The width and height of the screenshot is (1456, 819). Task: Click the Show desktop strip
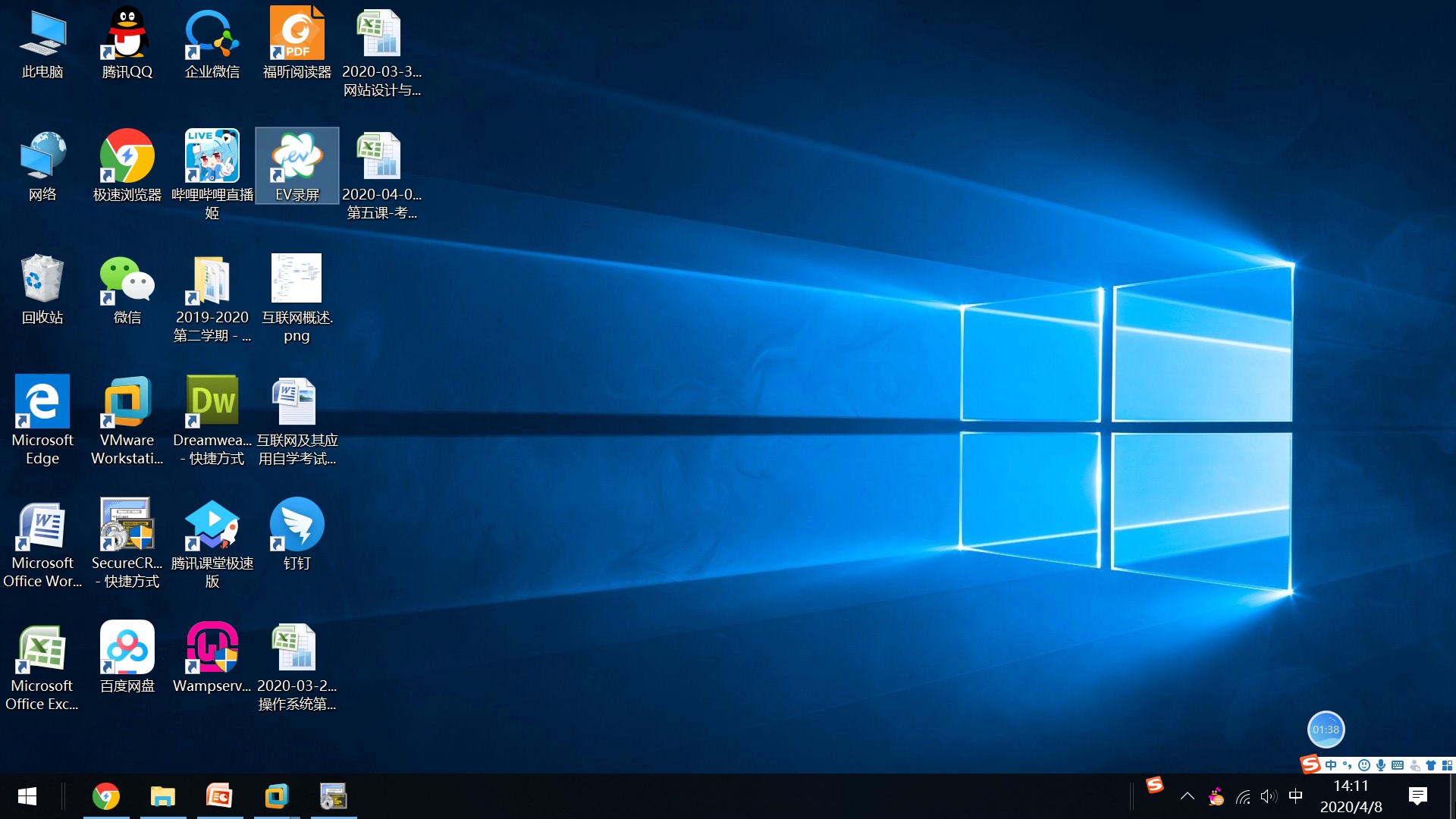click(1452, 796)
